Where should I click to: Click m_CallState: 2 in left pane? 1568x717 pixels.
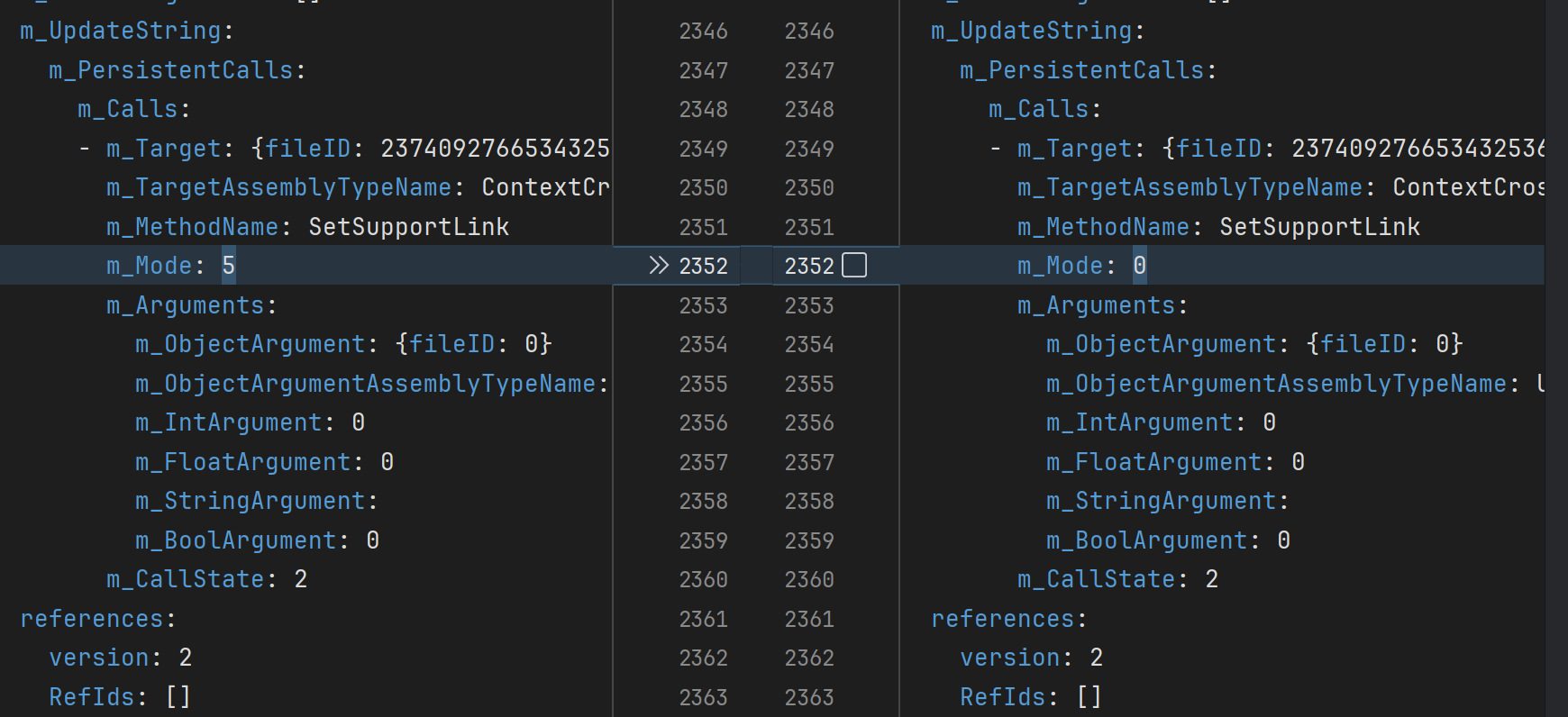(206, 579)
